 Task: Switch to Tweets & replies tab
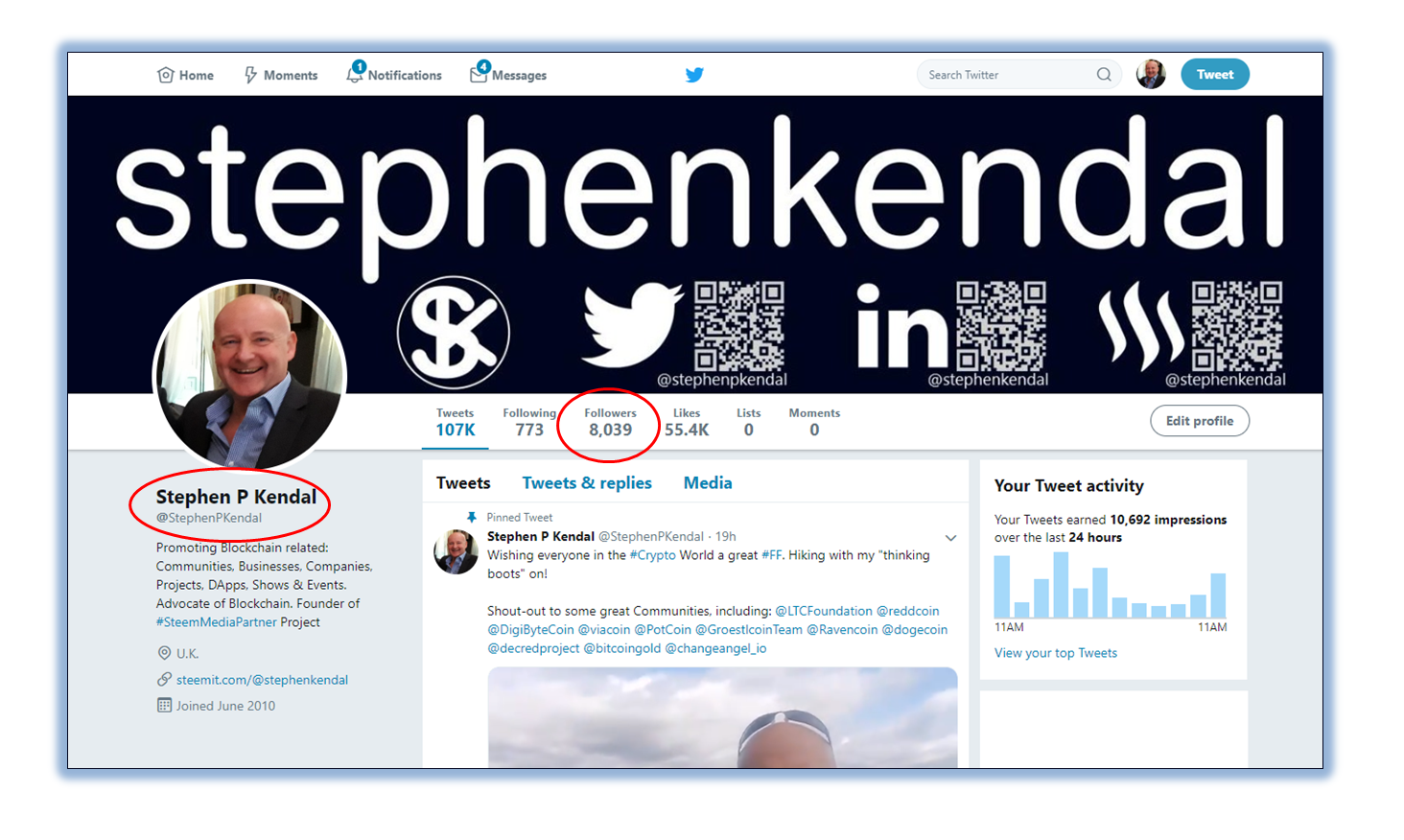(x=587, y=483)
